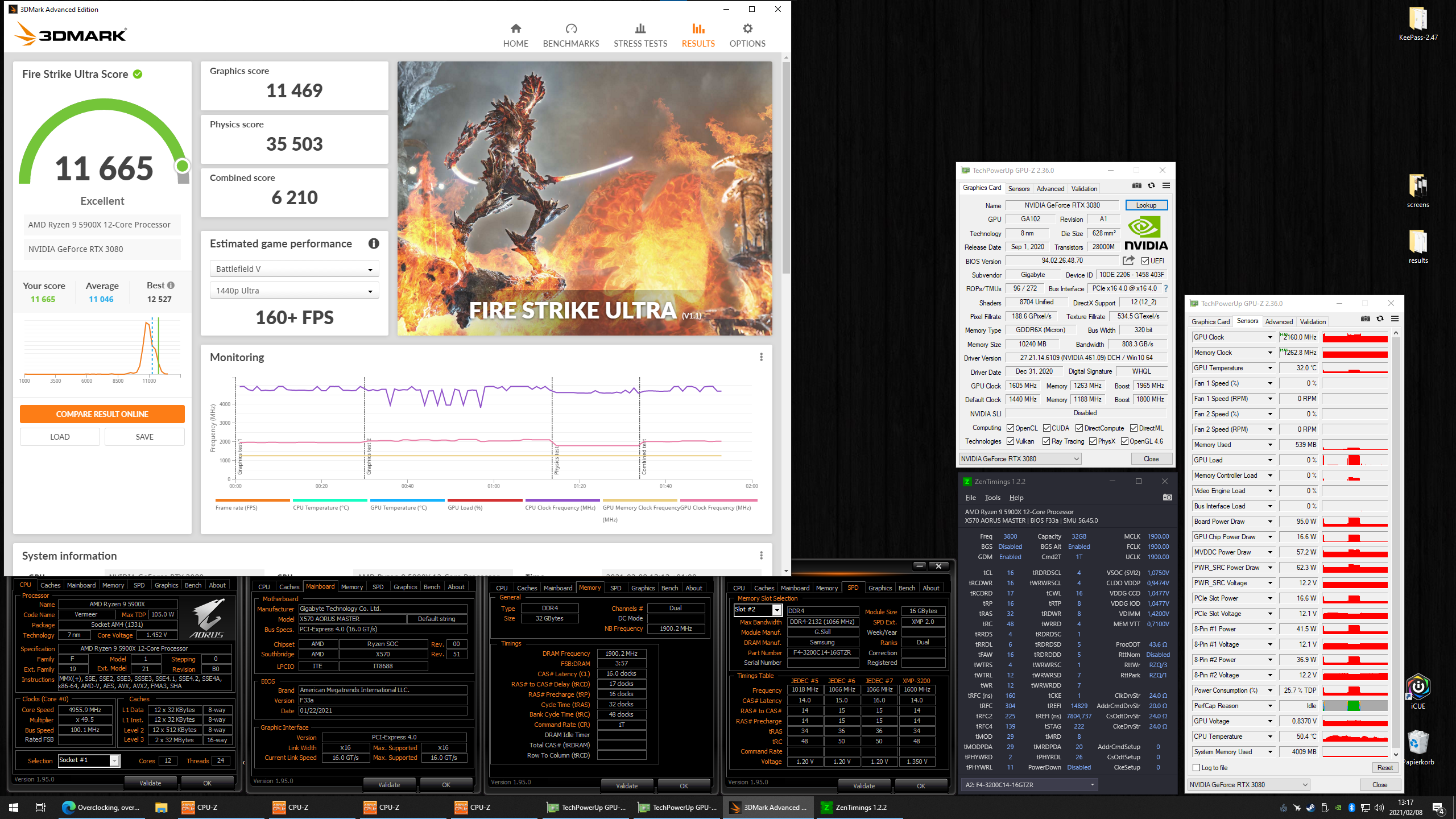Switch to the Sensors tab in the GPU-Z Graphics Card window
Viewport: 1456px width, 819px height.
tap(1019, 188)
